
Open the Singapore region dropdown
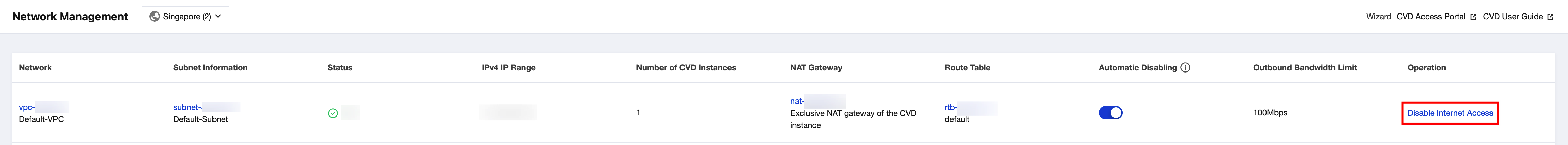coord(186,17)
